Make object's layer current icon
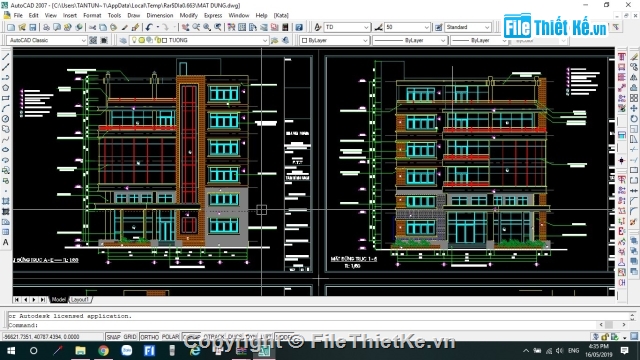The height and width of the screenshot is (360, 640). [275, 40]
